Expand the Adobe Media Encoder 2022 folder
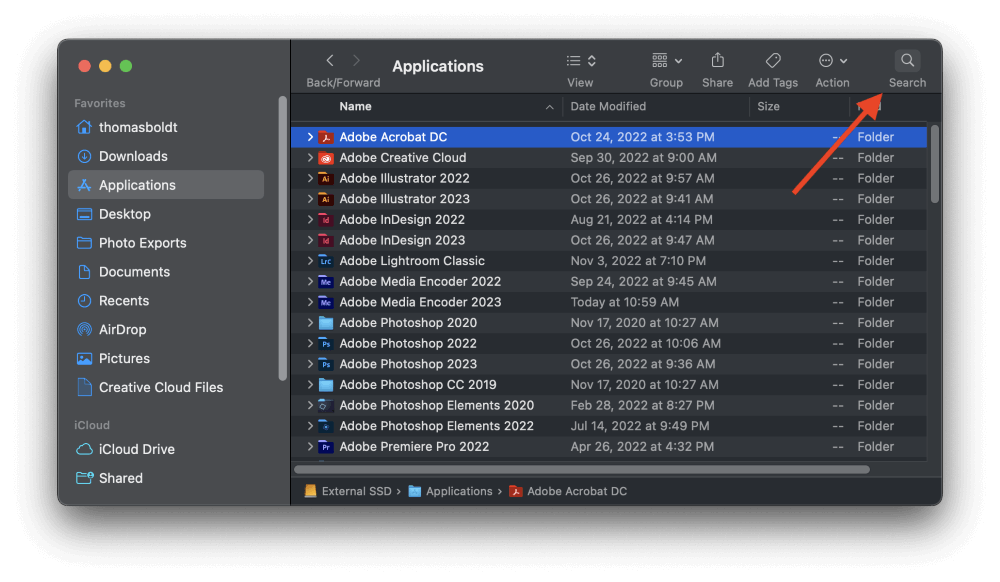The width and height of the screenshot is (1000, 582). 310,282
